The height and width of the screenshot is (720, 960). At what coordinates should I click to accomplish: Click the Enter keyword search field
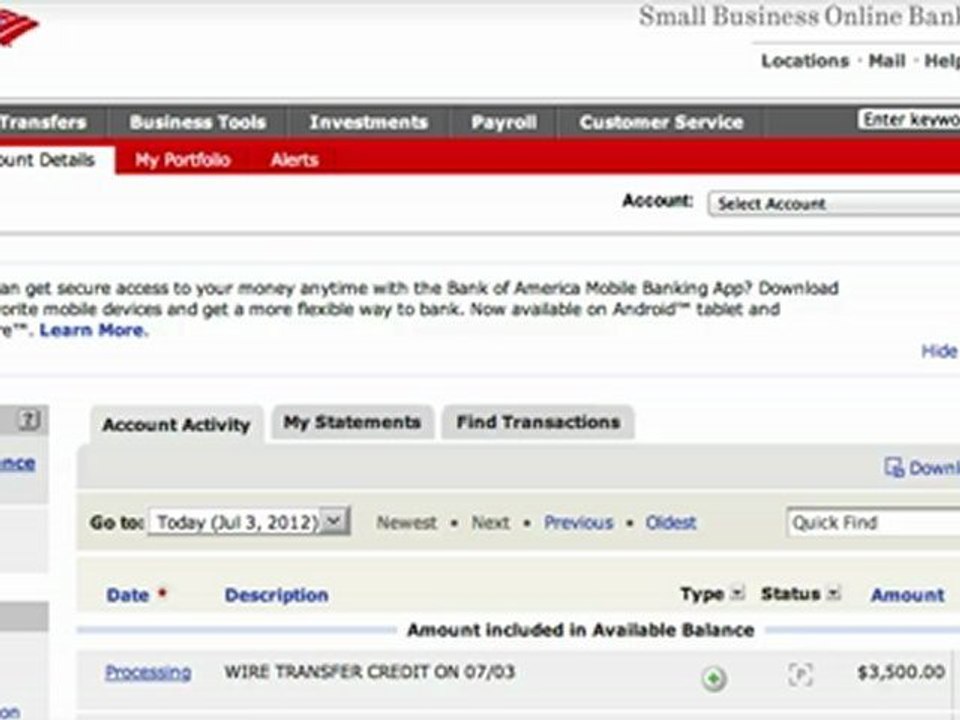(x=909, y=119)
